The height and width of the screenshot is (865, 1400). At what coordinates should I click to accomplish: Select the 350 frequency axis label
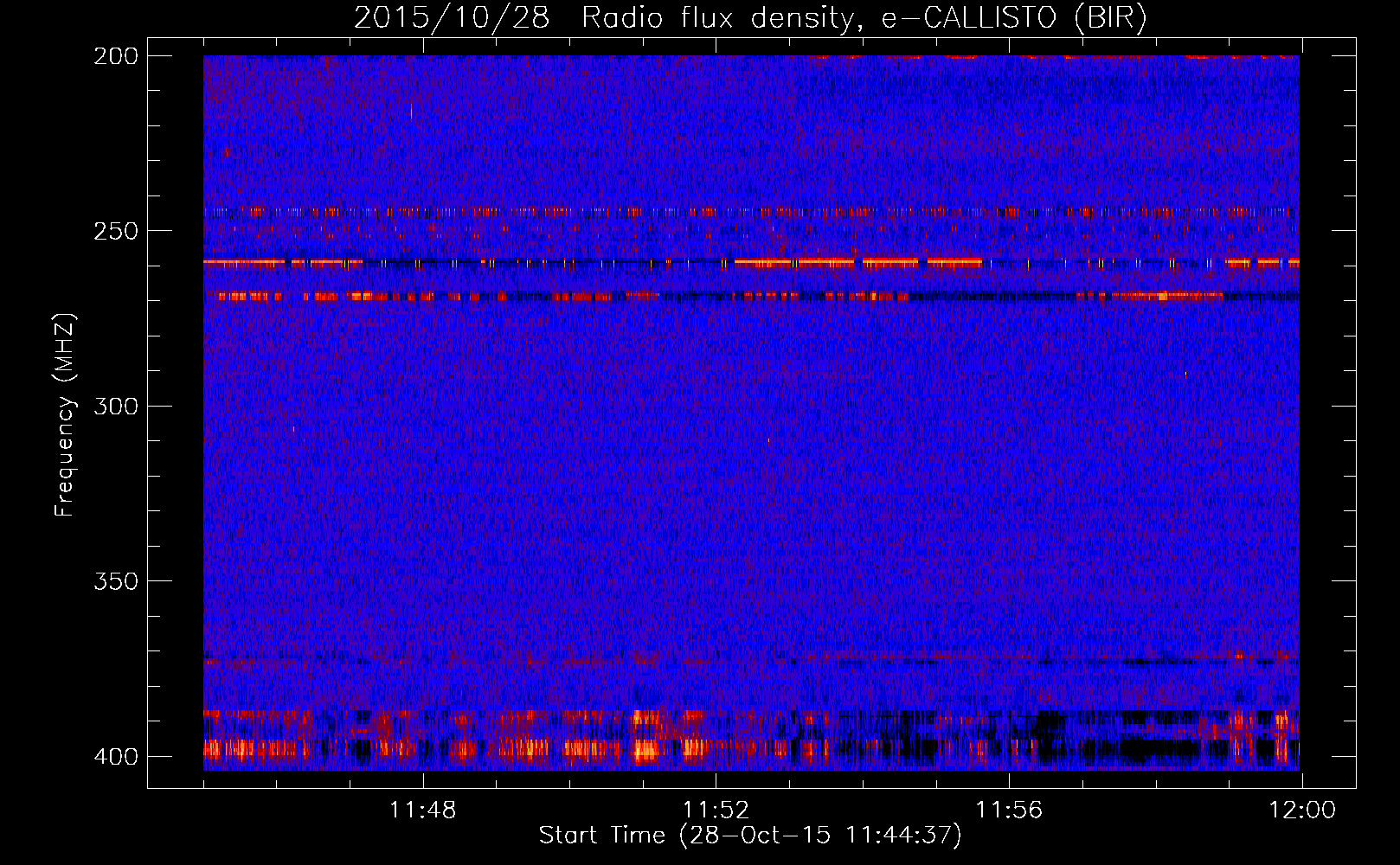[115, 580]
